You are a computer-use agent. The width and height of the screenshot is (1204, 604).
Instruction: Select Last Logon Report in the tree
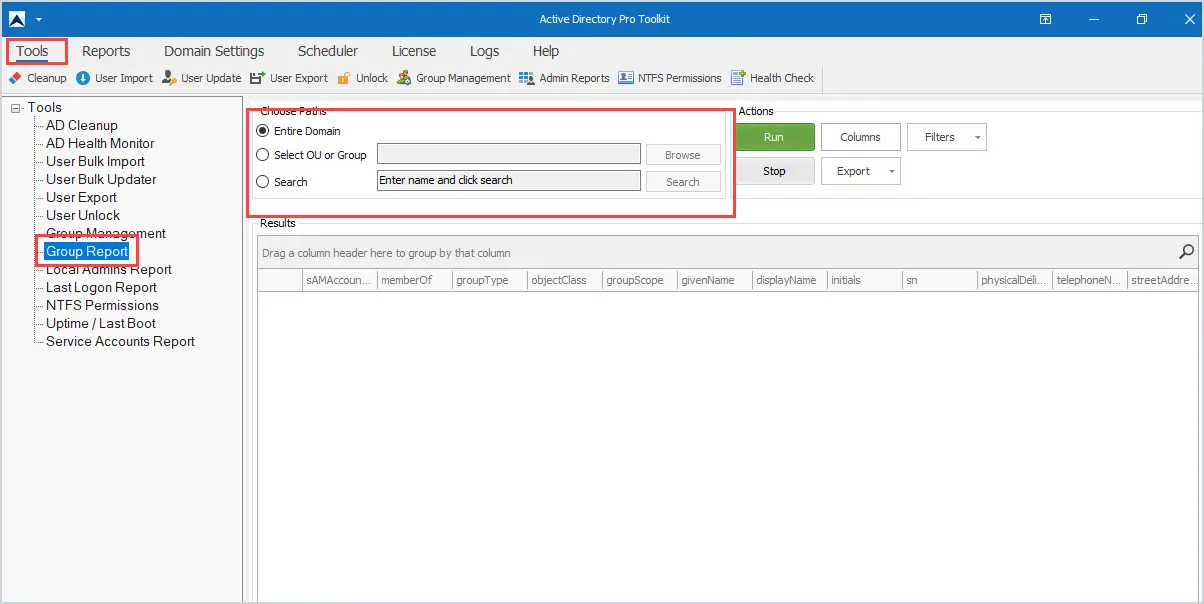coord(101,288)
